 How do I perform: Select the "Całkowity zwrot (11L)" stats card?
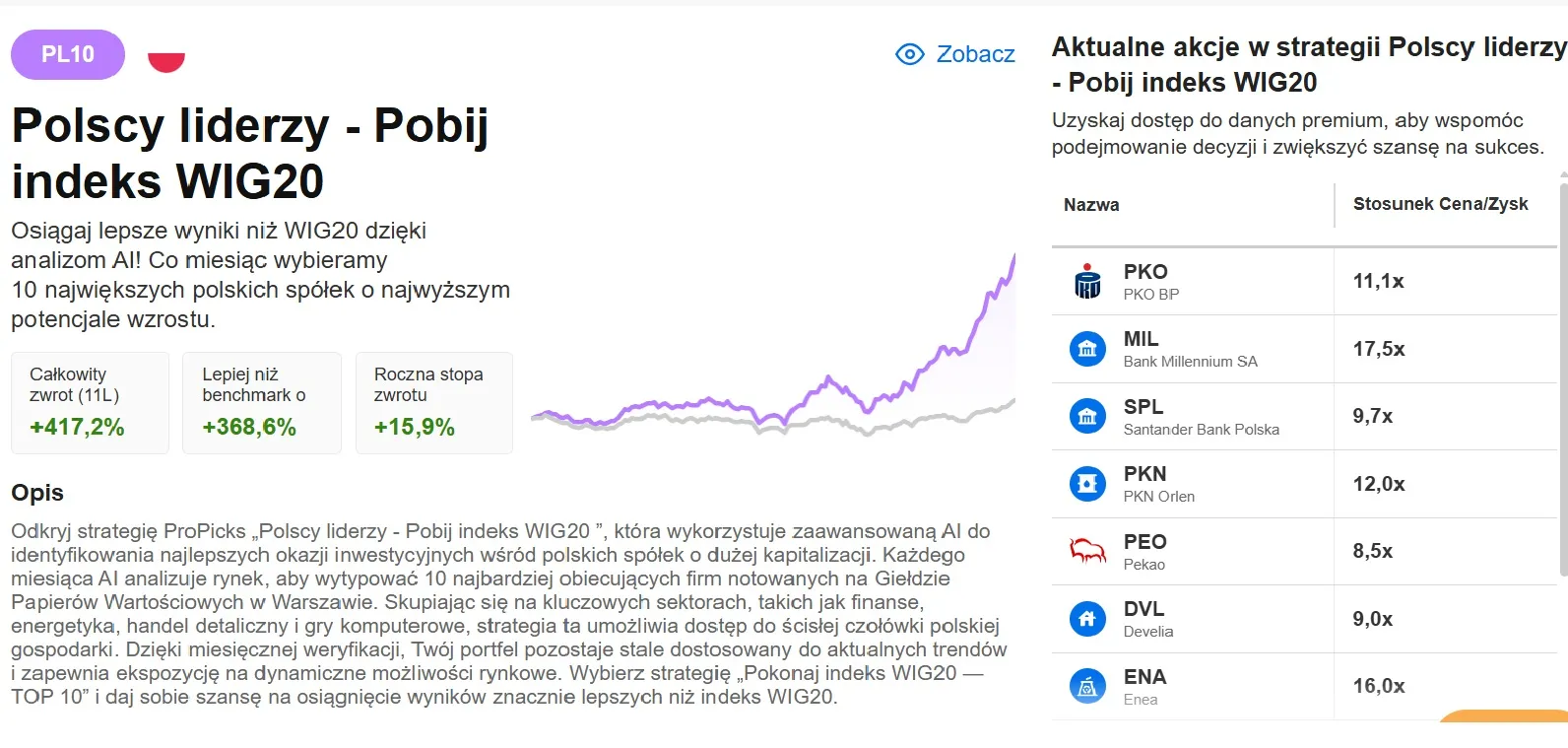pyautogui.click(x=90, y=402)
